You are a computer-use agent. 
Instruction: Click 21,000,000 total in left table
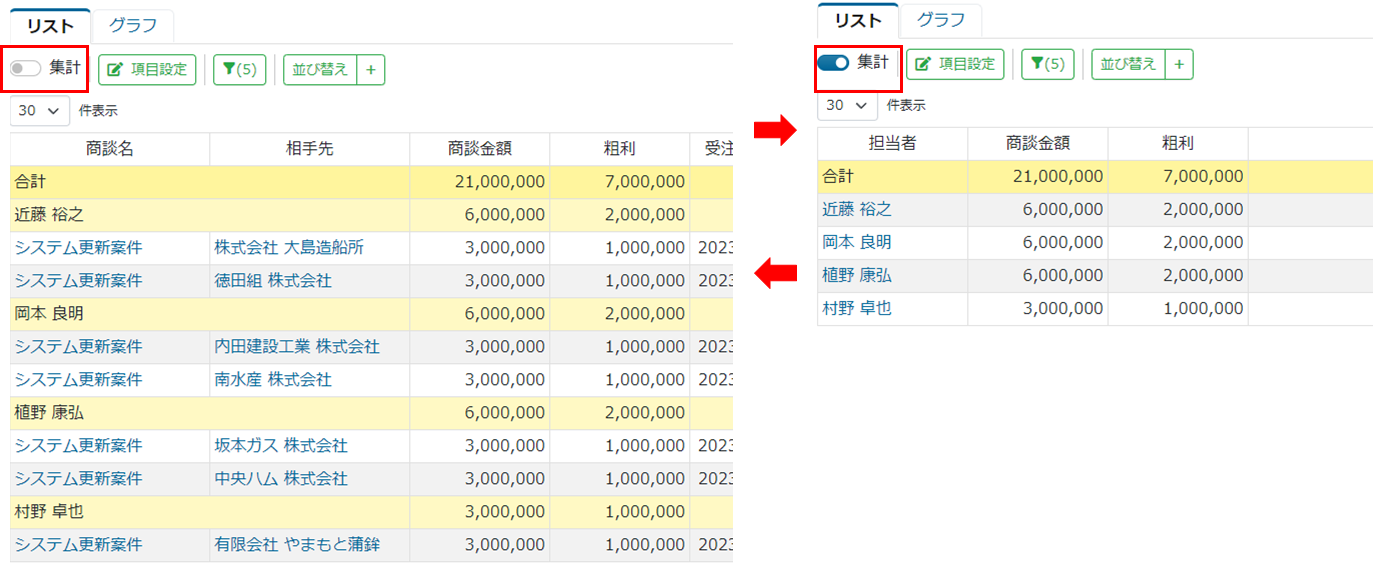coord(499,182)
